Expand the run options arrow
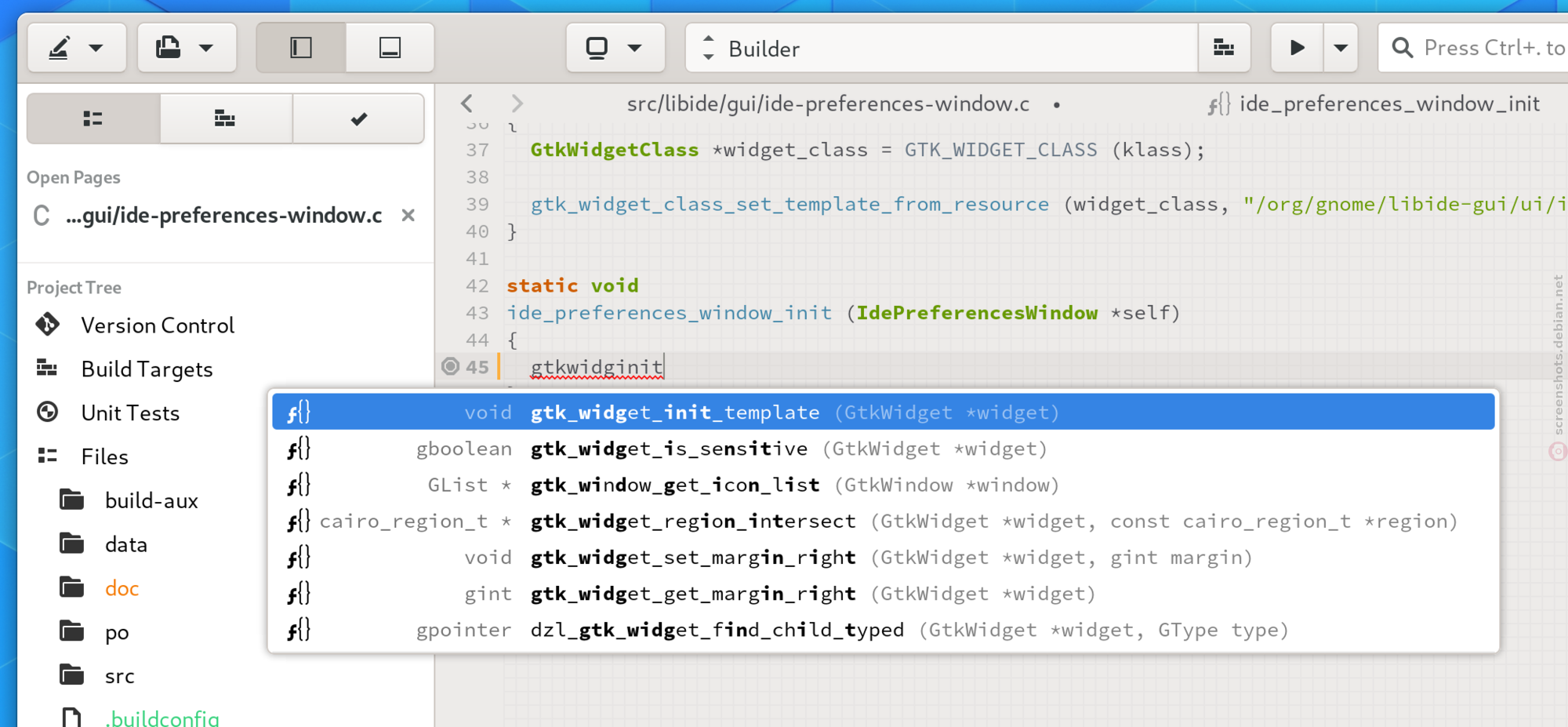 click(x=1341, y=48)
